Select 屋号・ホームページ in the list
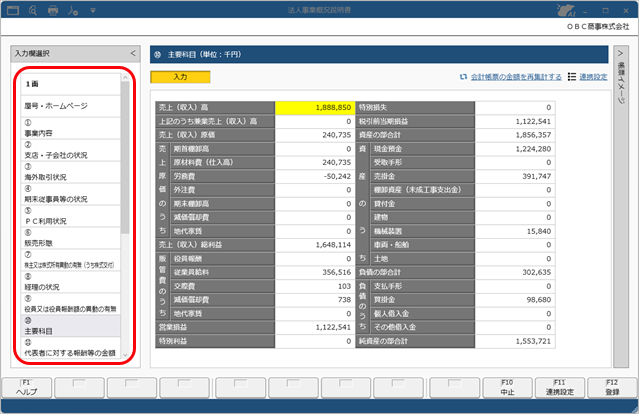Image resolution: width=639 pixels, height=414 pixels. click(71, 106)
